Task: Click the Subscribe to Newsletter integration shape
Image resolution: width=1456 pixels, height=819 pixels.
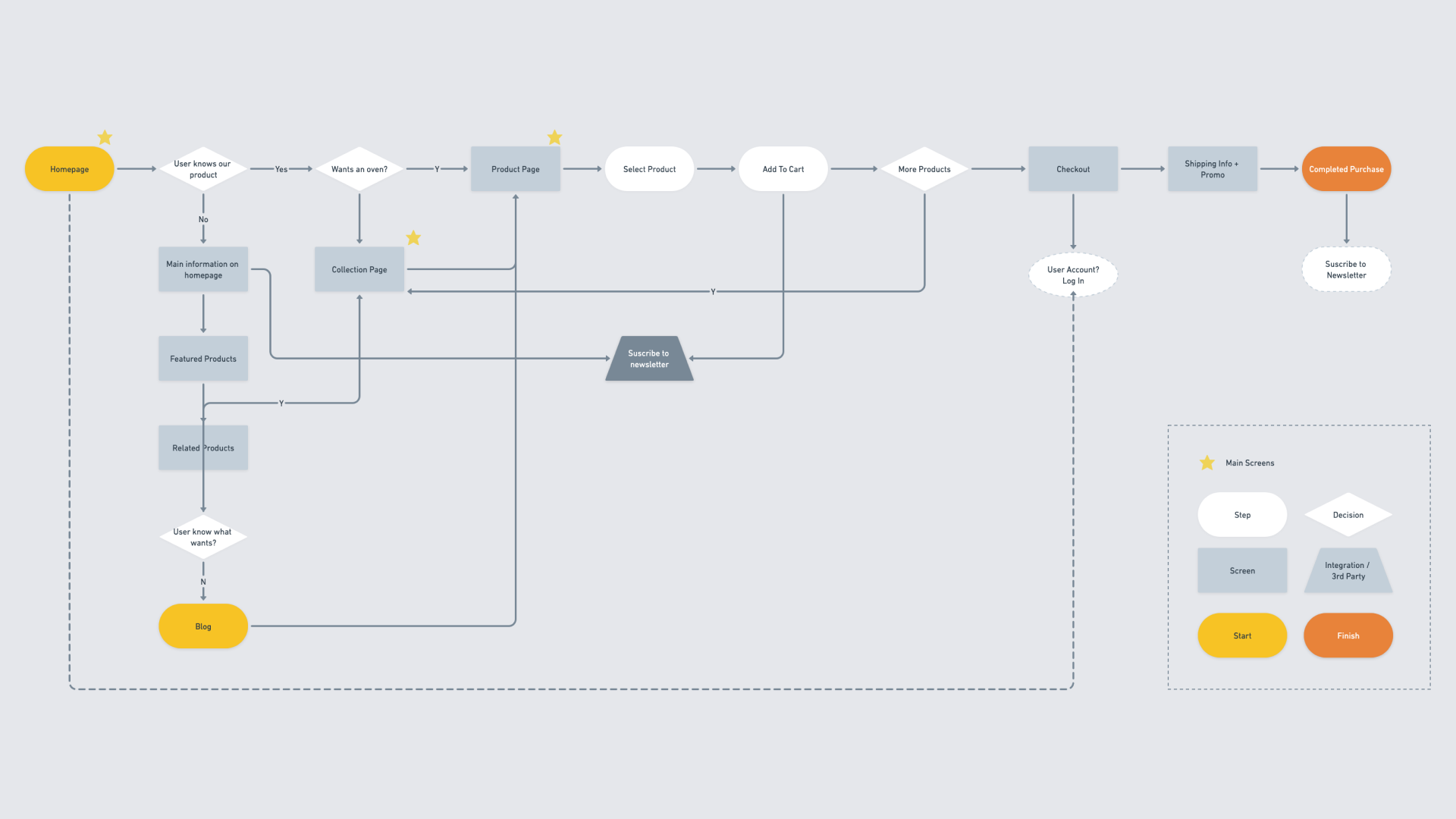Action: coord(649,358)
